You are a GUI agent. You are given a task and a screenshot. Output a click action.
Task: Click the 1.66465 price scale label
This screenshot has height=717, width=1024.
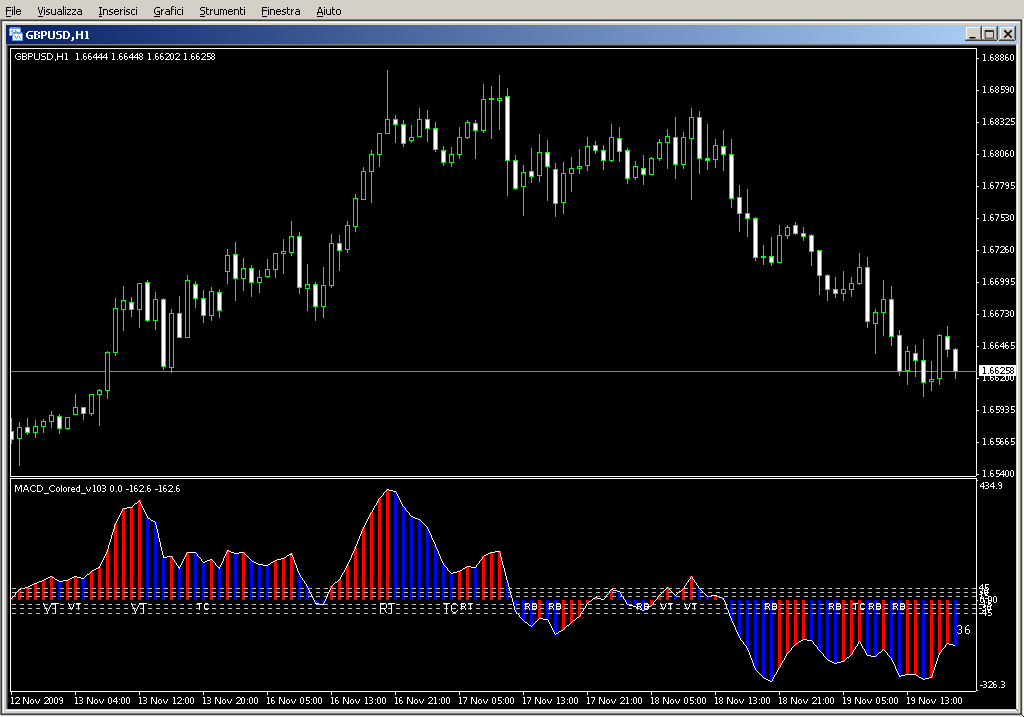tap(999, 345)
